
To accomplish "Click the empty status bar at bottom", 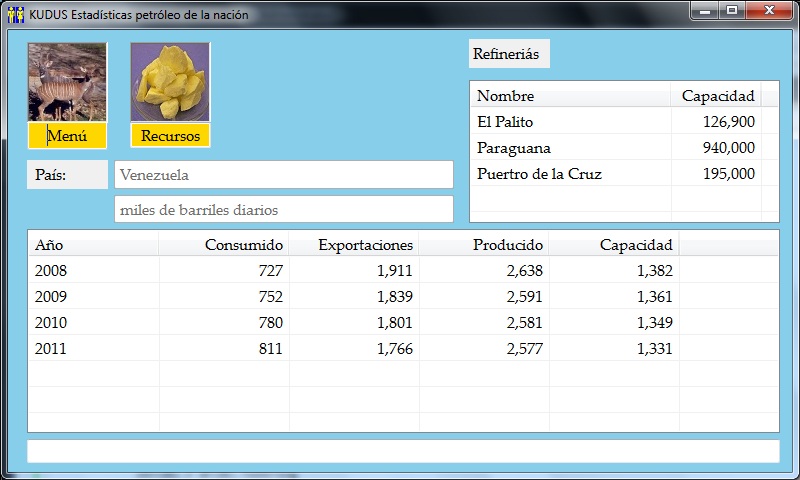I will click(x=402, y=451).
